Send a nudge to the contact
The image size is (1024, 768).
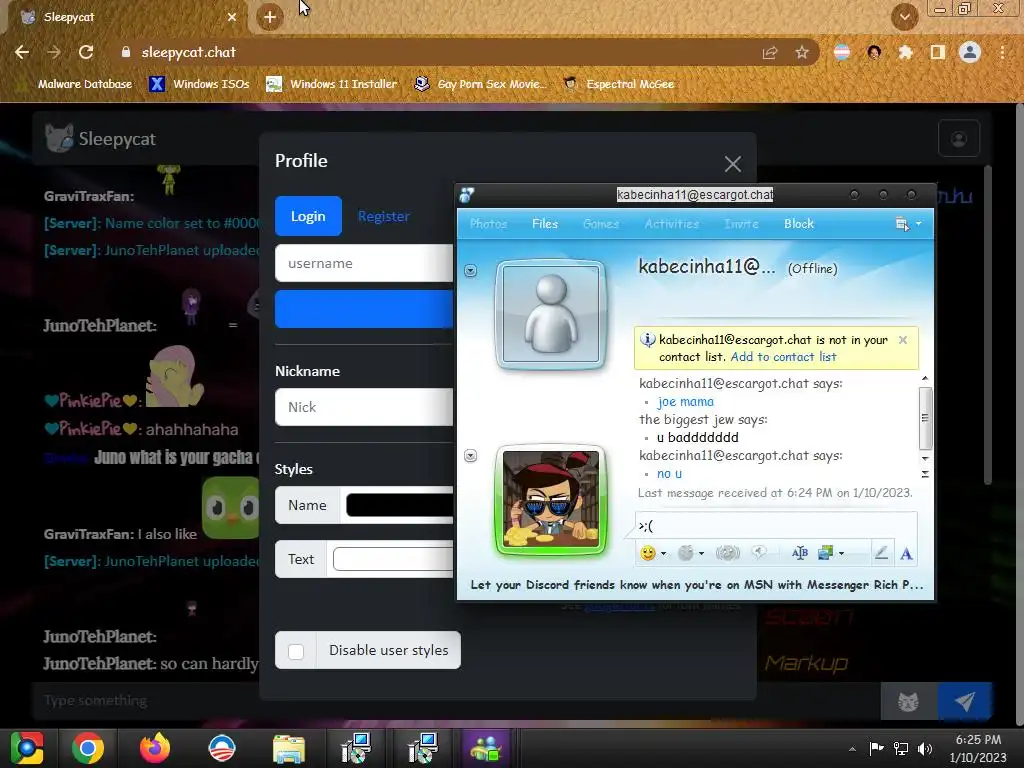(727, 553)
